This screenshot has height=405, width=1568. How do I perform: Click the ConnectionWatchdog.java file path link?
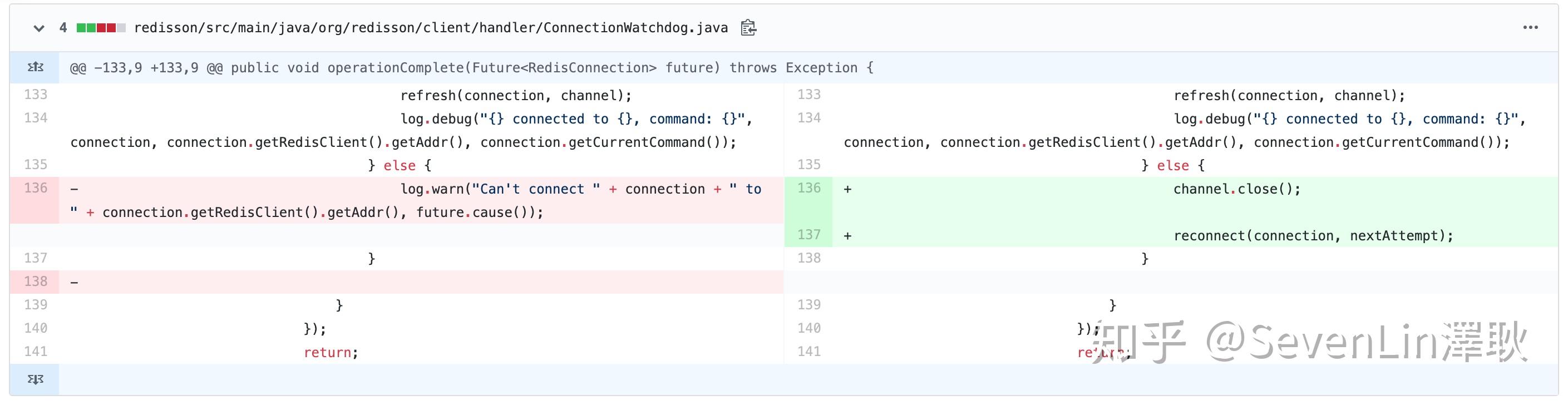tap(430, 28)
